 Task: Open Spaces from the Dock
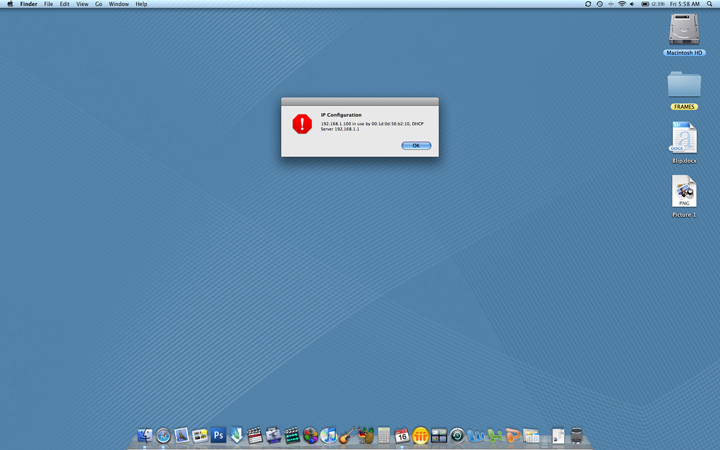click(x=439, y=435)
